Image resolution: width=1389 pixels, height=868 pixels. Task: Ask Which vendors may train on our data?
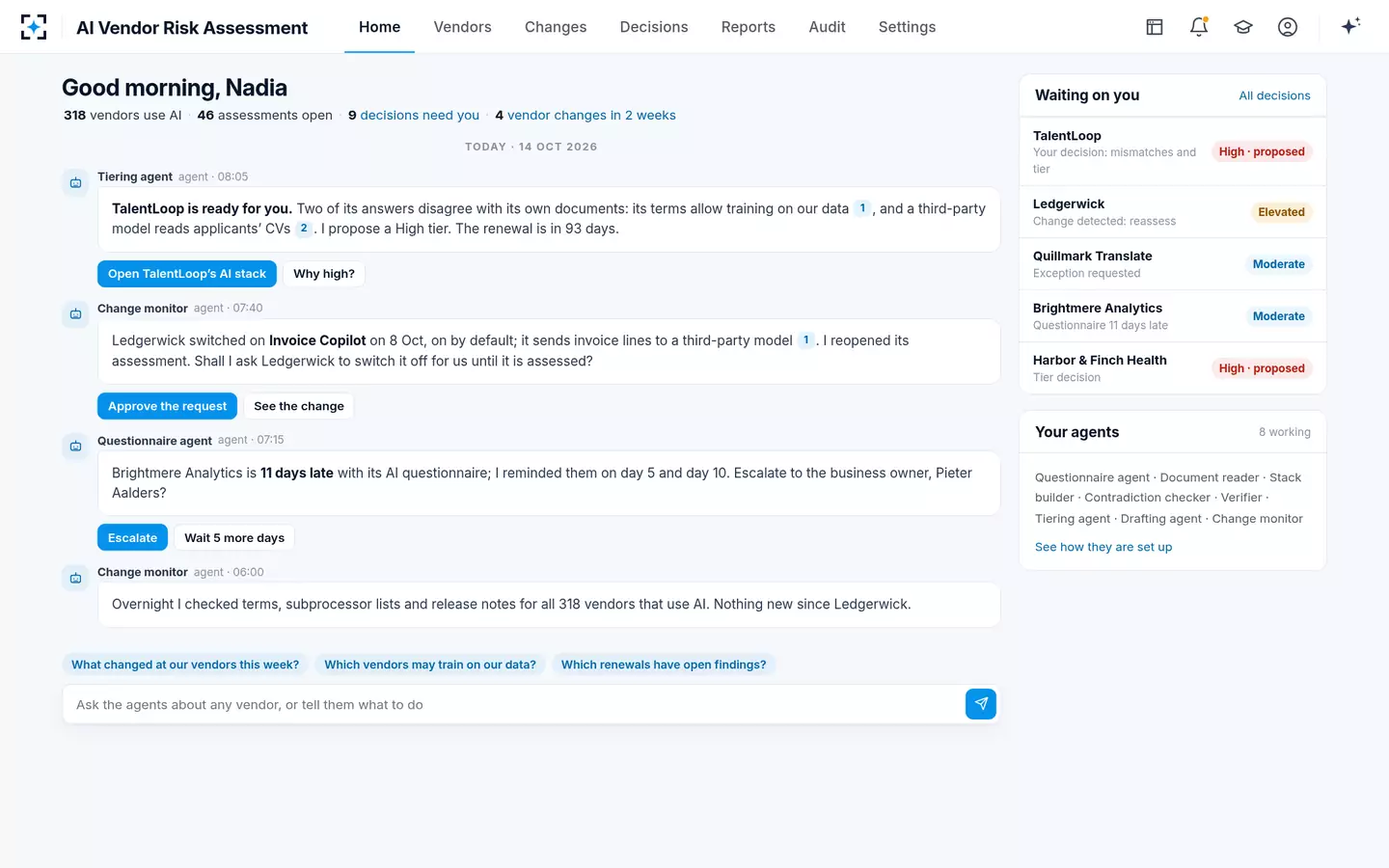tap(430, 665)
